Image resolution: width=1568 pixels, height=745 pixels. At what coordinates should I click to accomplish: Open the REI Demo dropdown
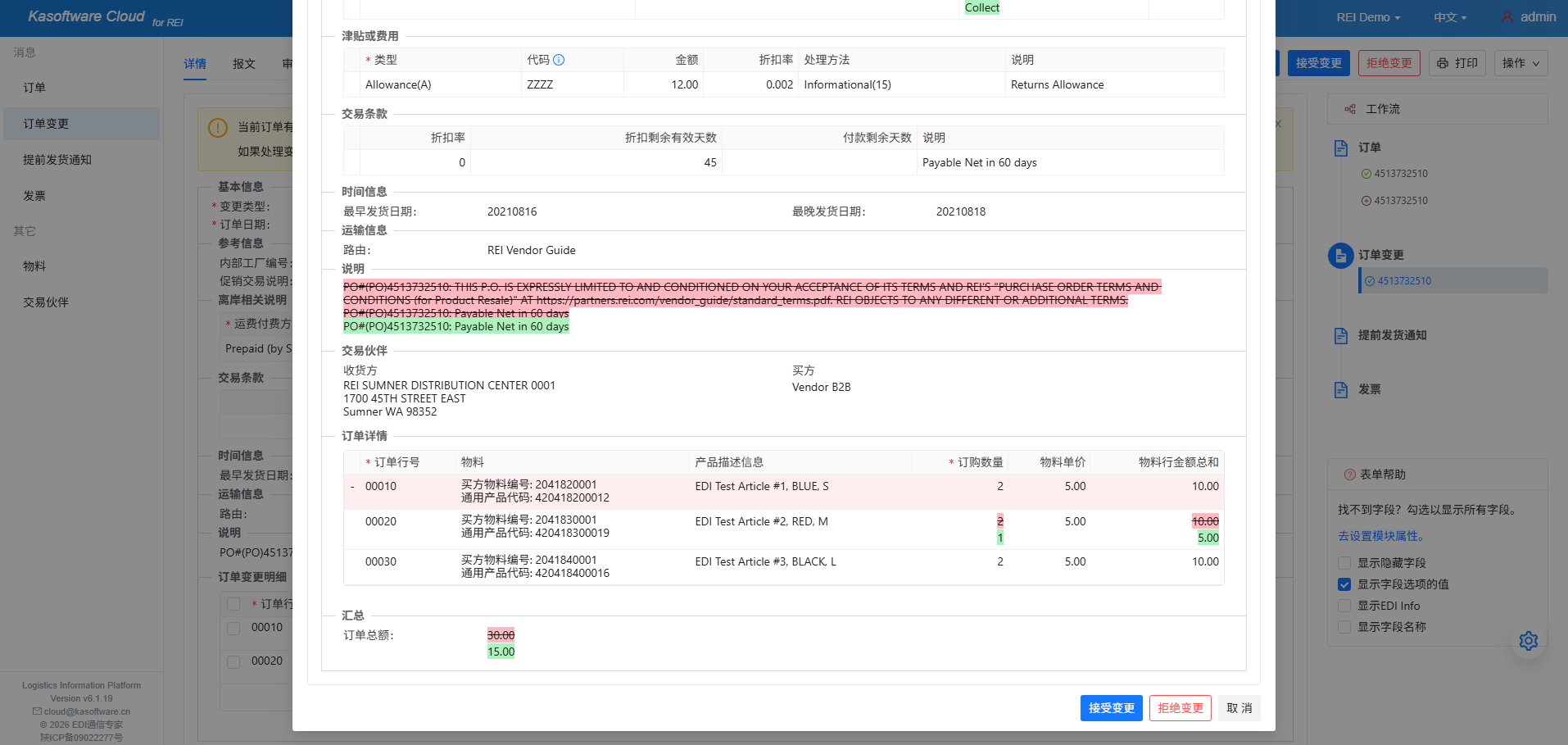tap(1368, 17)
